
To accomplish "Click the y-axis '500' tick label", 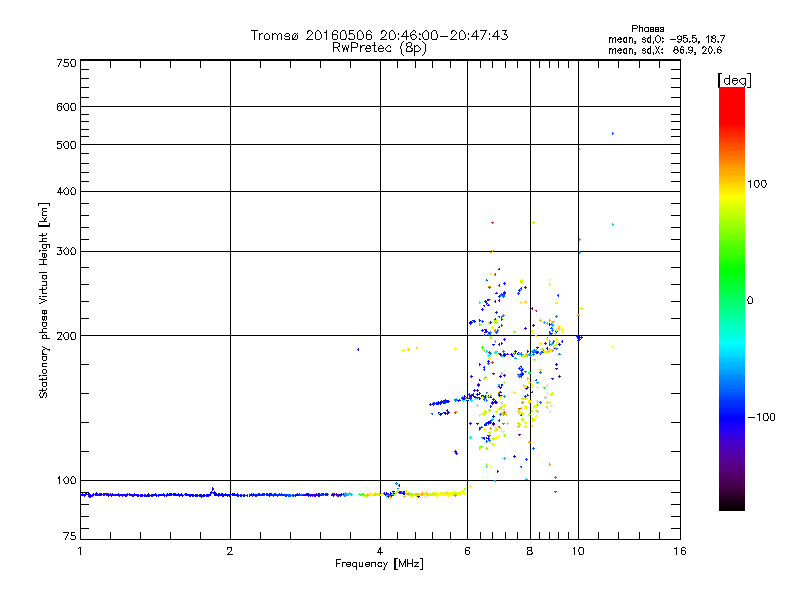I will [66, 145].
